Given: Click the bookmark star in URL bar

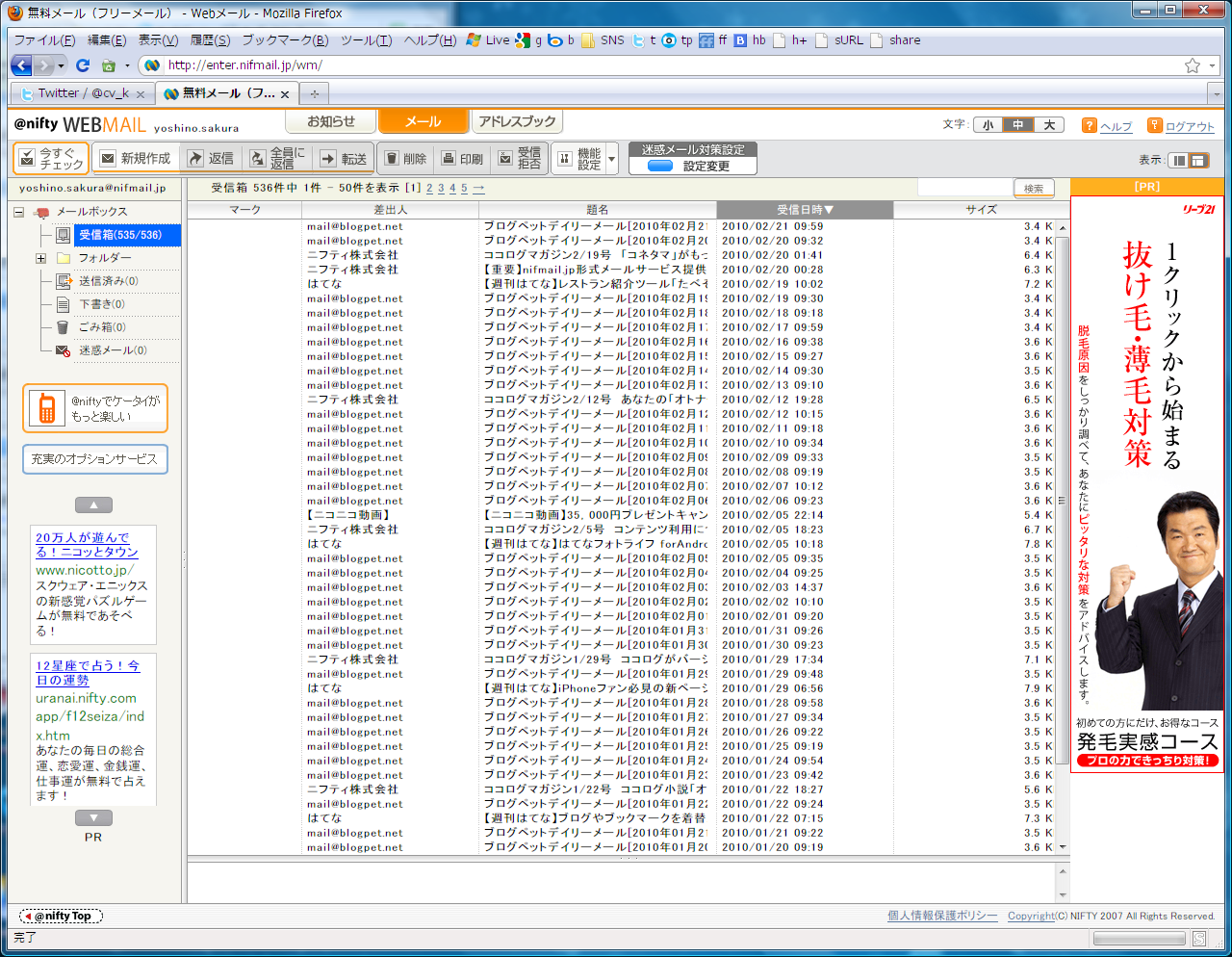Looking at the screenshot, I should click(1193, 65).
